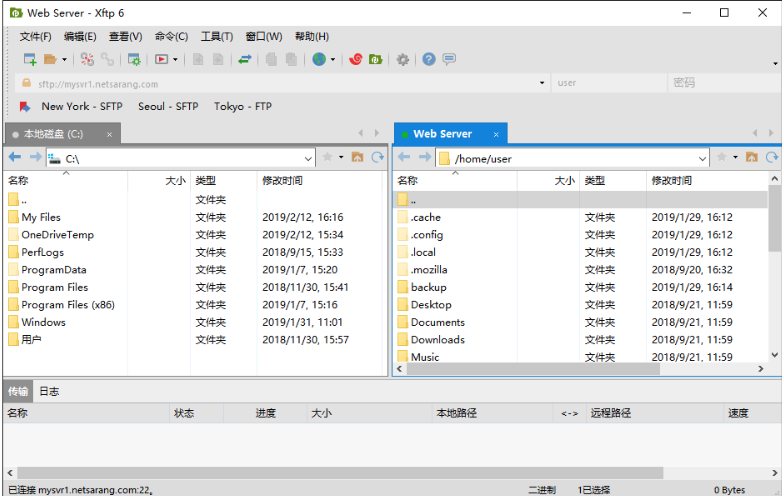782x496 pixels.
Task: Select the remote backup folder
Action: click(428, 287)
